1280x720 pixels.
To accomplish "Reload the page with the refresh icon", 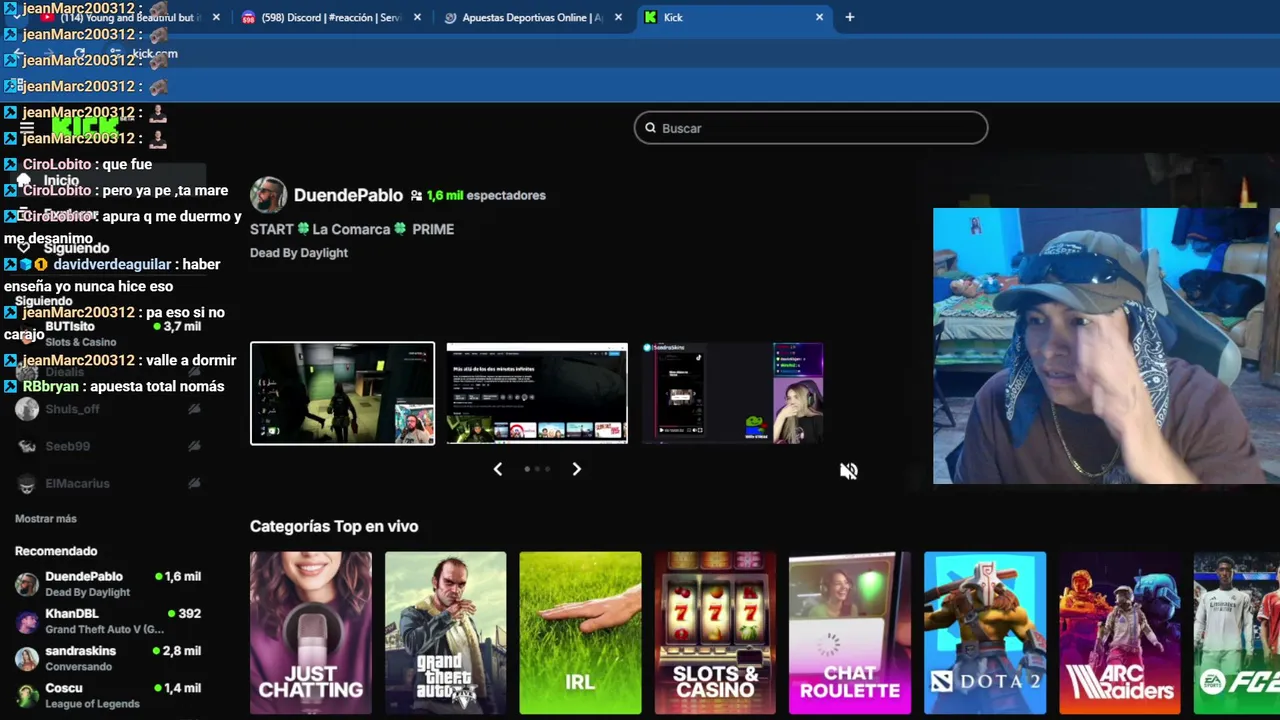I will click(x=79, y=54).
